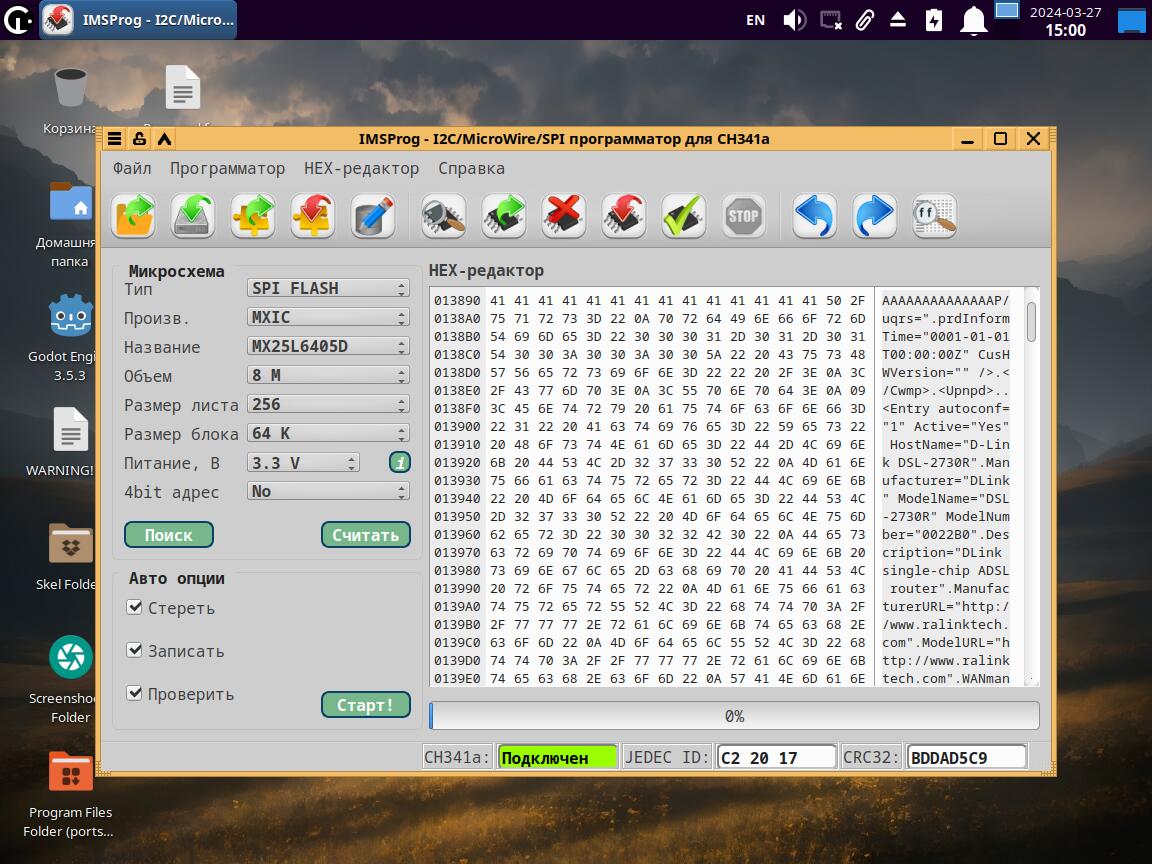Click the lock icon in the title bar

pos(140,139)
